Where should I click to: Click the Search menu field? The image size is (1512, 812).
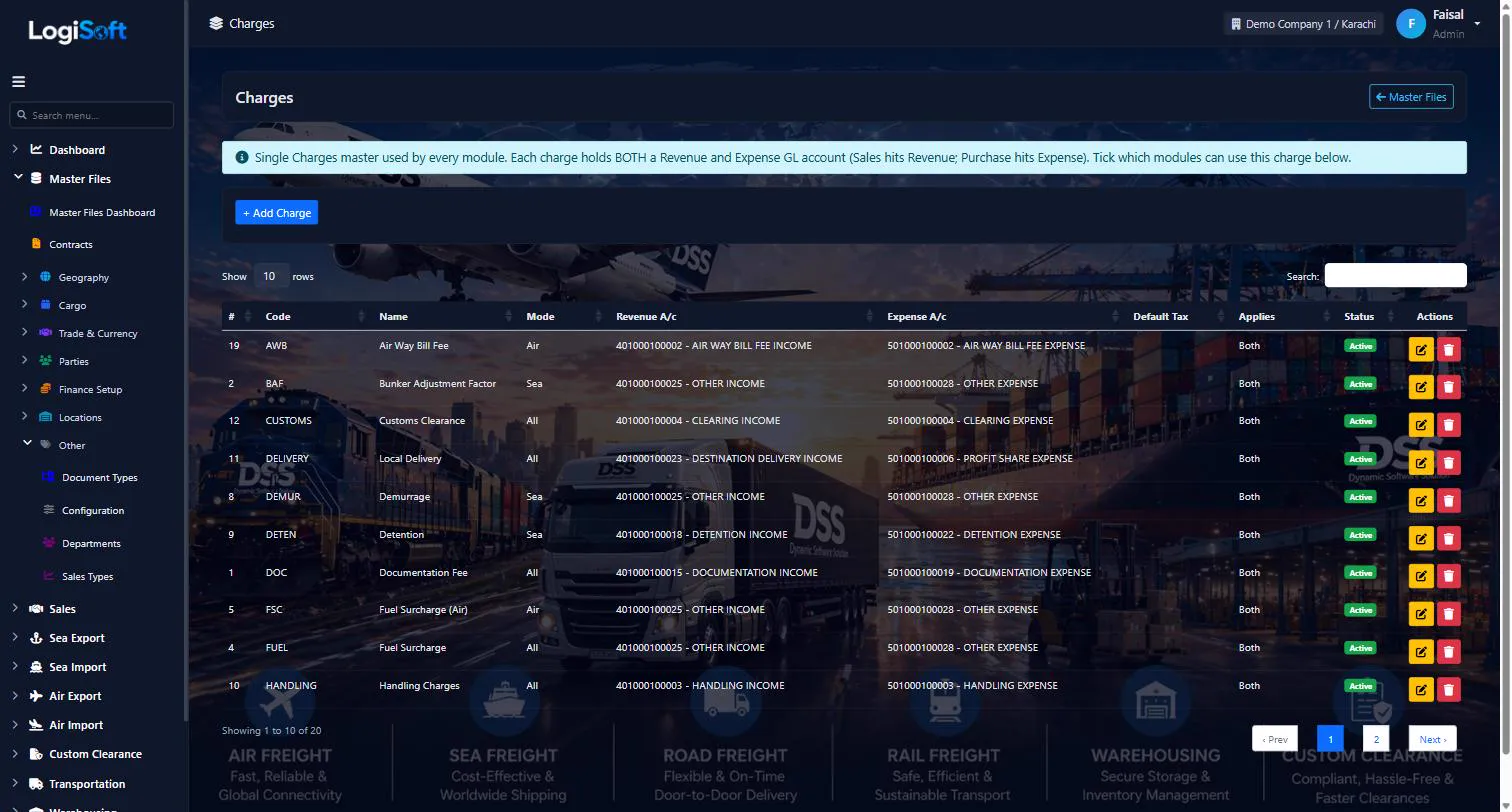[x=91, y=115]
